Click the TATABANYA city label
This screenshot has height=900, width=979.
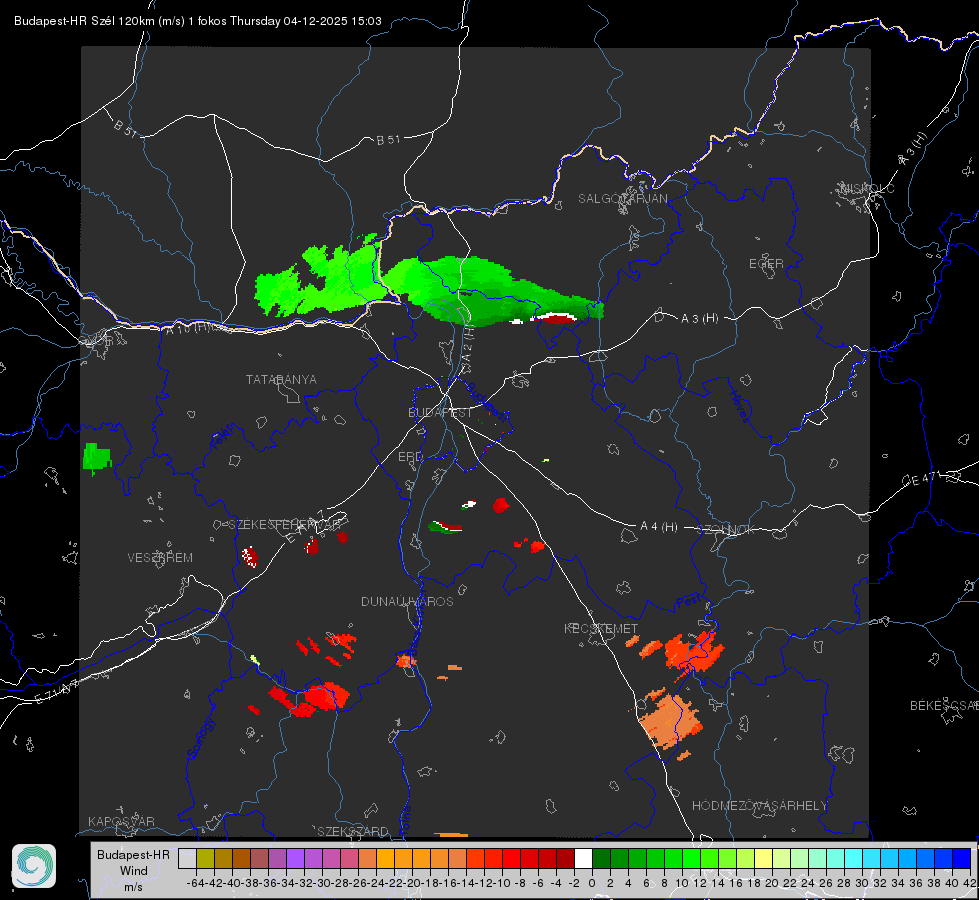coord(281,379)
